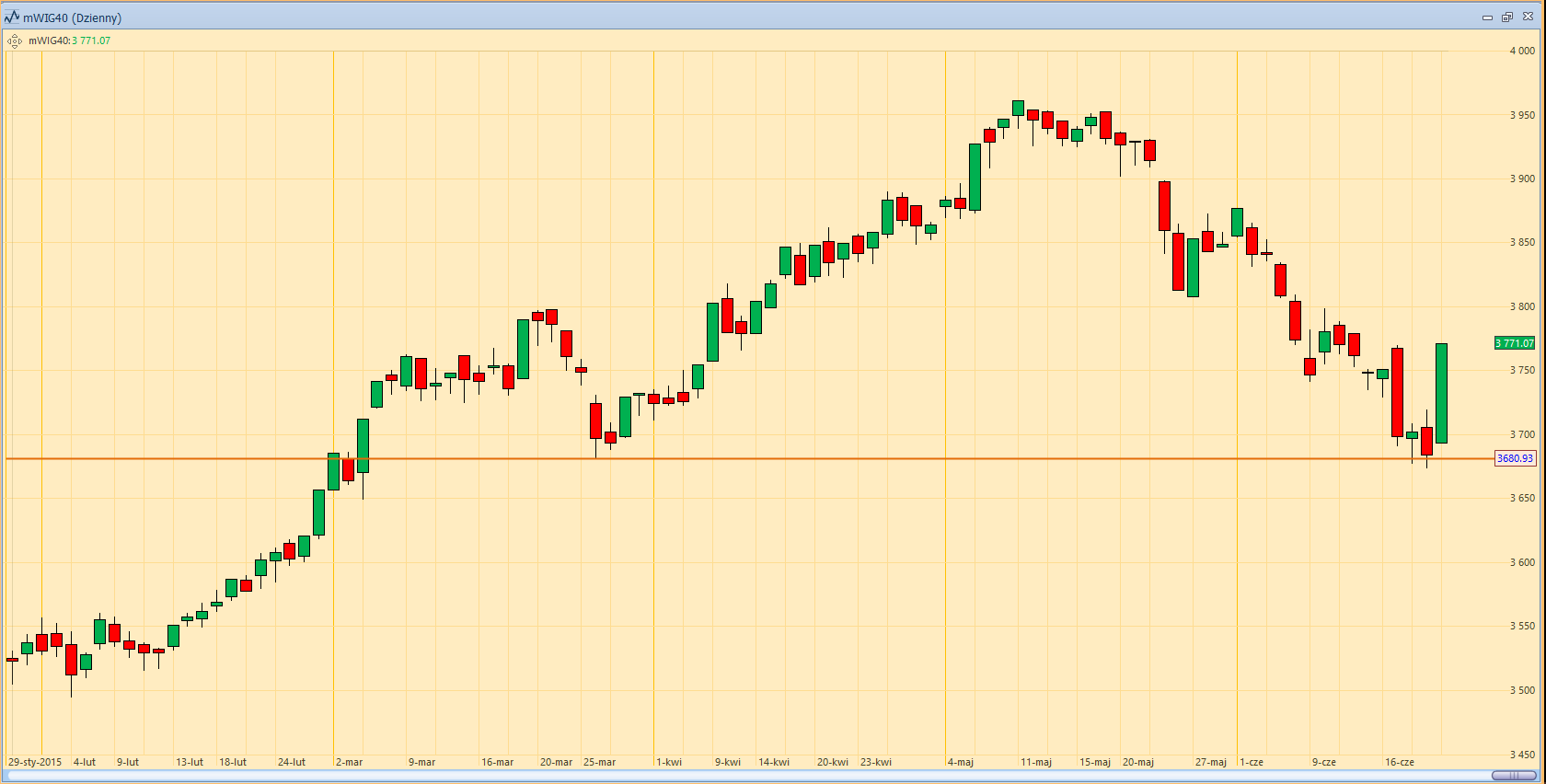Click the '3 750' price axis label
The height and width of the screenshot is (784, 1546).
[1522, 370]
